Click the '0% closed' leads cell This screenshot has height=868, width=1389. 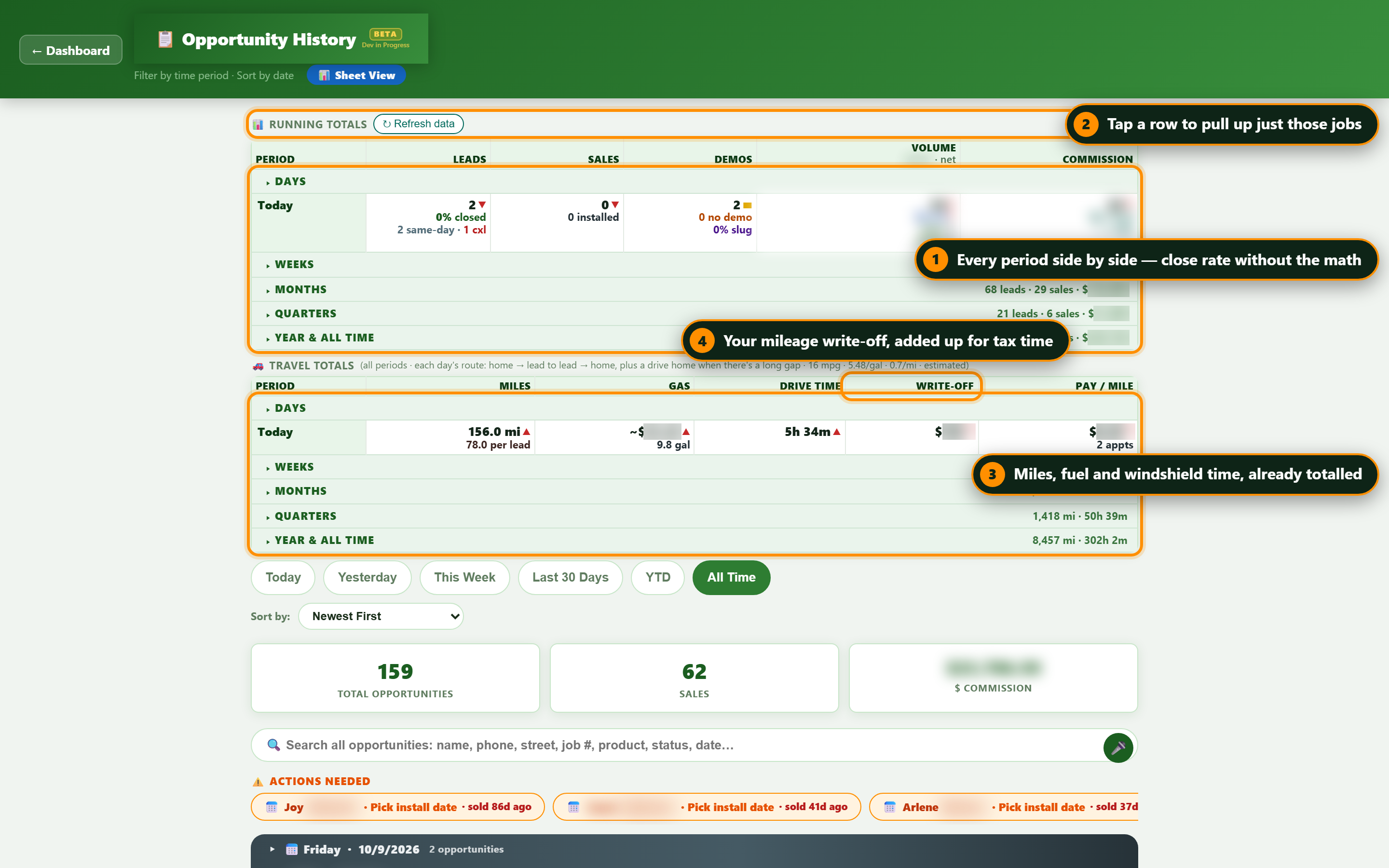pos(460,217)
